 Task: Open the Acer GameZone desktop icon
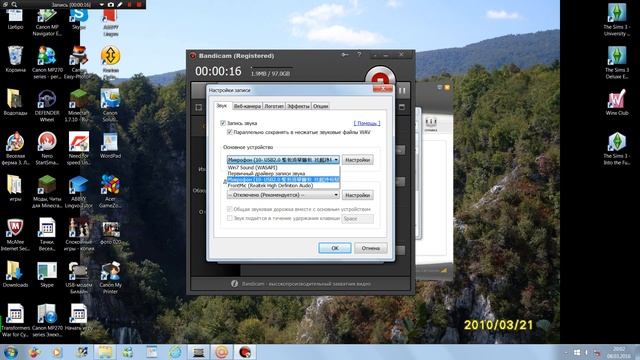(x=110, y=191)
